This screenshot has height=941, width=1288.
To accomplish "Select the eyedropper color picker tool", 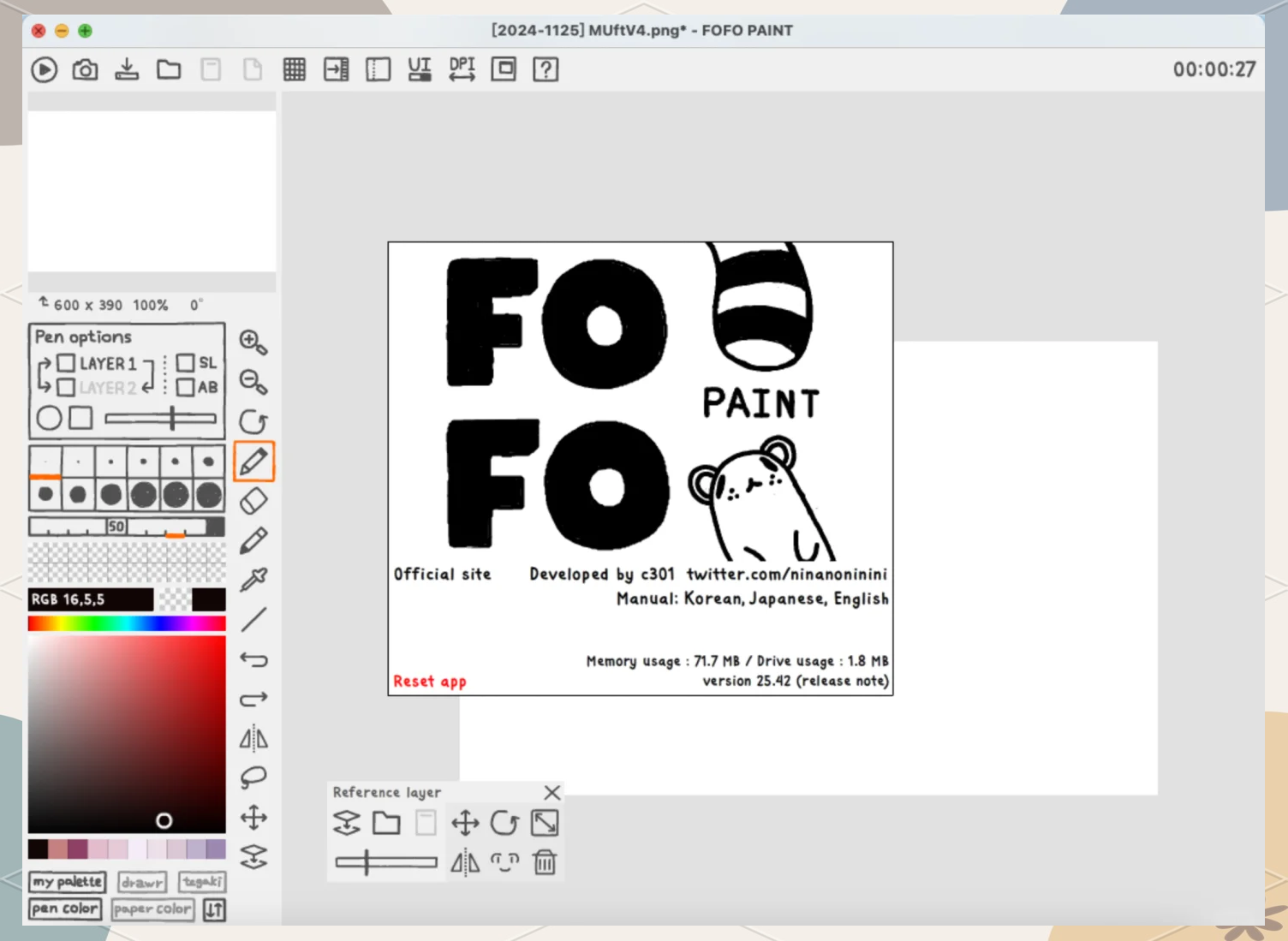I will (x=253, y=580).
